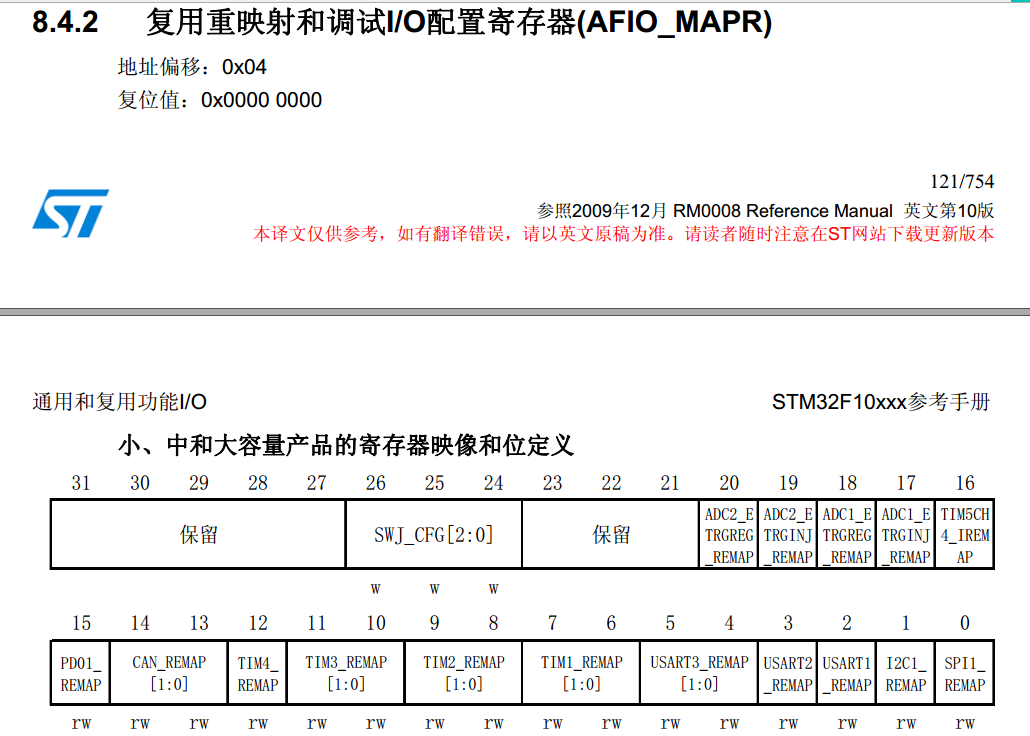
Task: Click the red translation disclaimer text
Action: (x=623, y=235)
